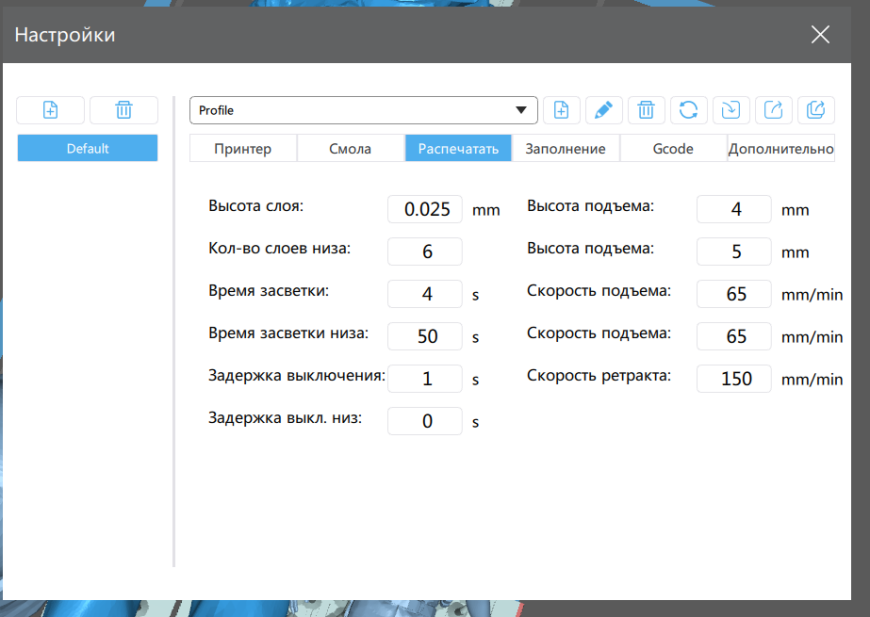This screenshot has height=617, width=870.
Task: Import profile with the inward arrow icon
Action: click(731, 110)
